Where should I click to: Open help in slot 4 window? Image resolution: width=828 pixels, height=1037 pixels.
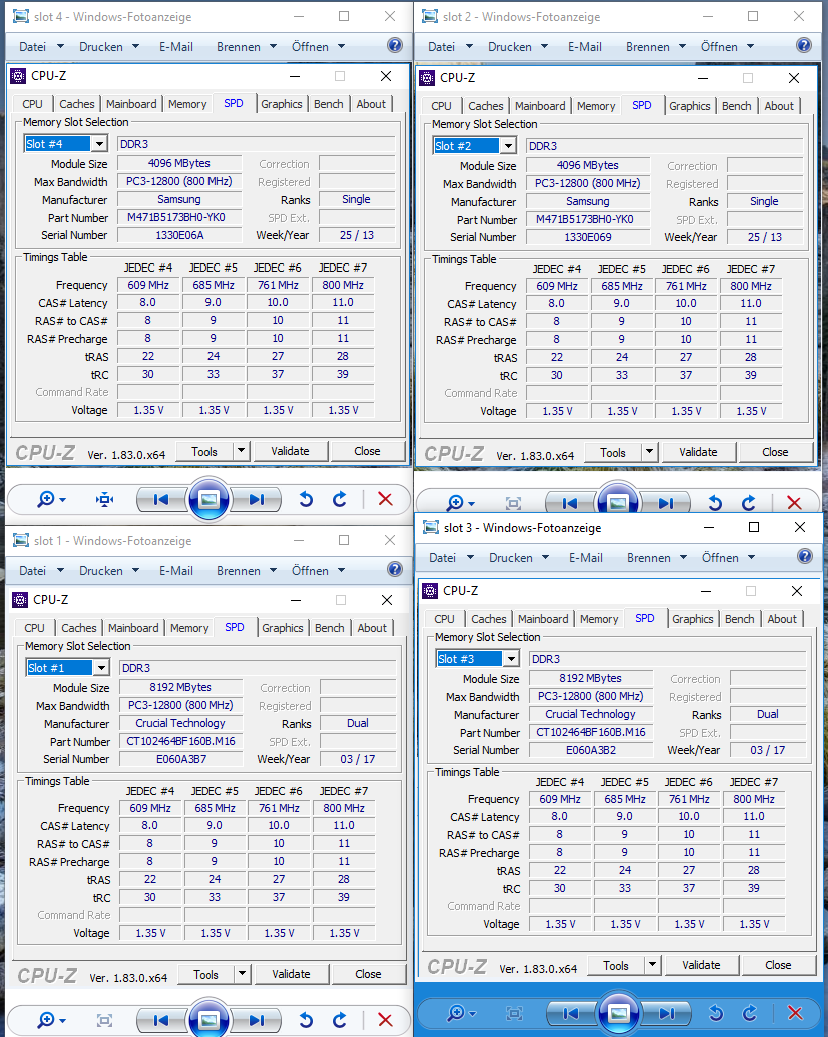pyautogui.click(x=395, y=45)
